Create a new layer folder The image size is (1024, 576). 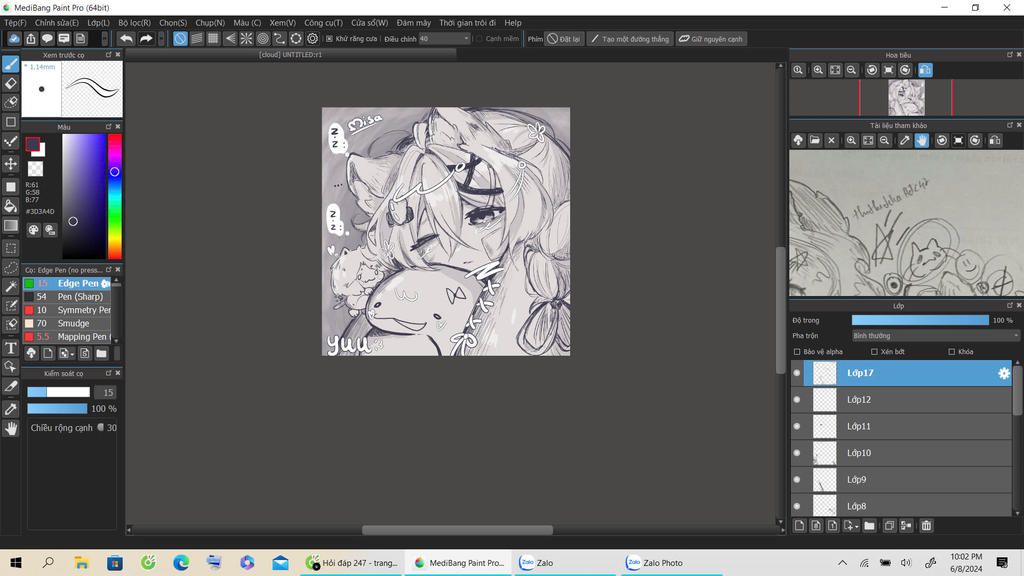tap(869, 526)
